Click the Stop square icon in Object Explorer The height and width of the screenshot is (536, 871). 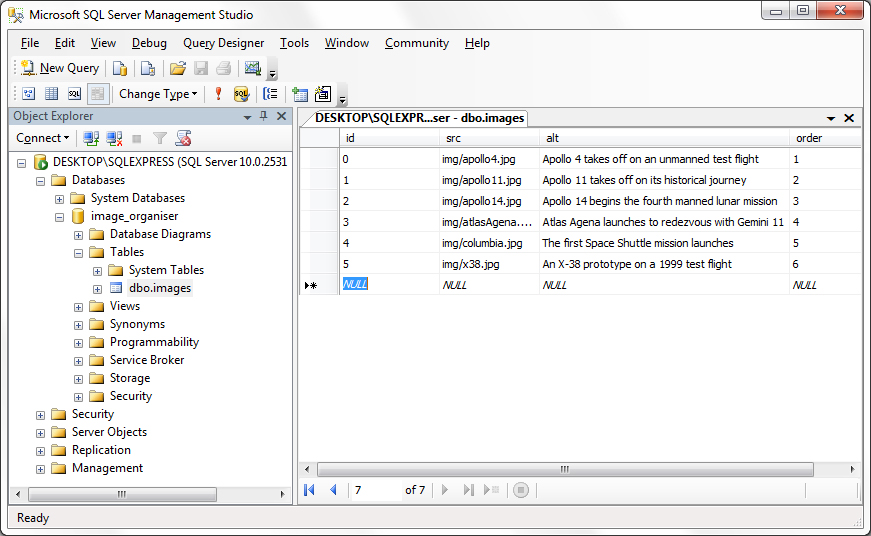(137, 138)
